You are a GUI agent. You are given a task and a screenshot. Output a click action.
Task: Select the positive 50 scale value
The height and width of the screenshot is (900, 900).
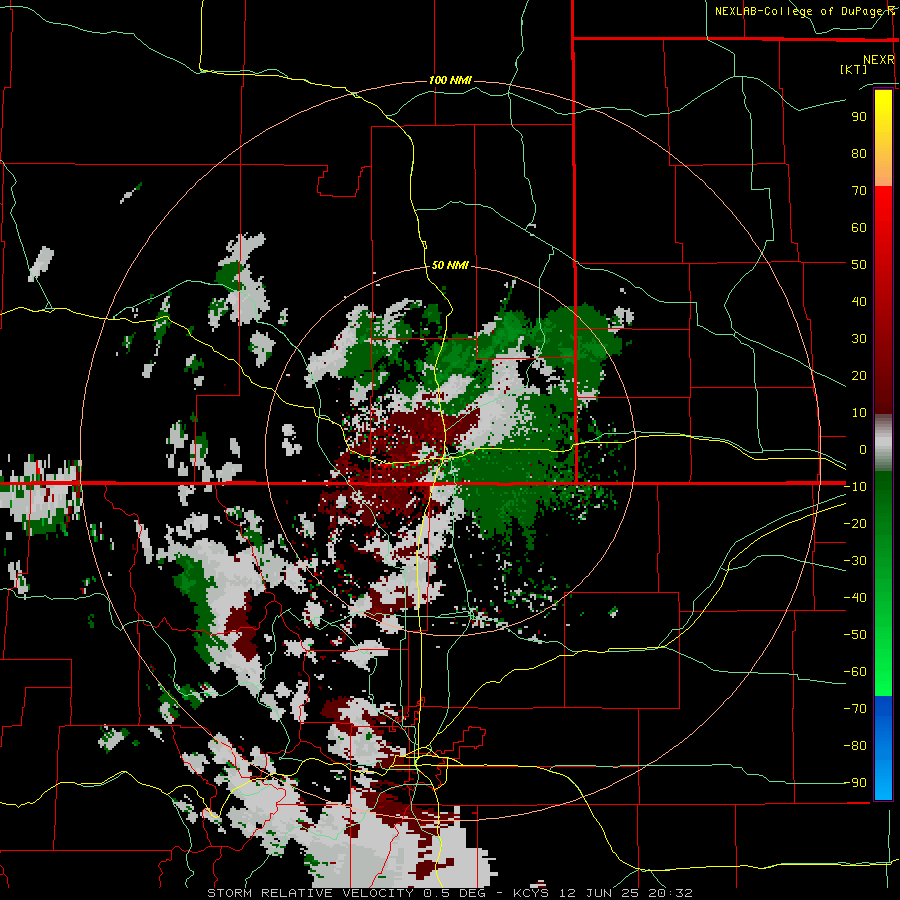coord(859,265)
